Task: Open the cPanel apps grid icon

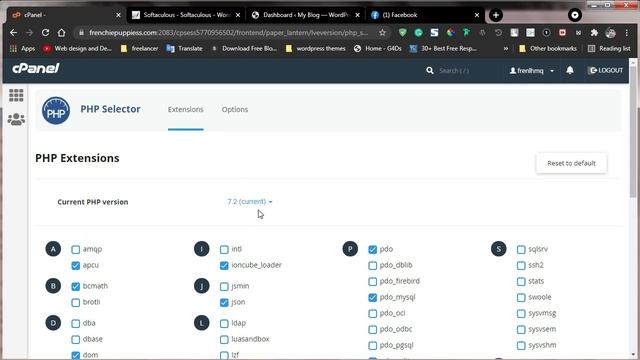Action: click(16, 95)
